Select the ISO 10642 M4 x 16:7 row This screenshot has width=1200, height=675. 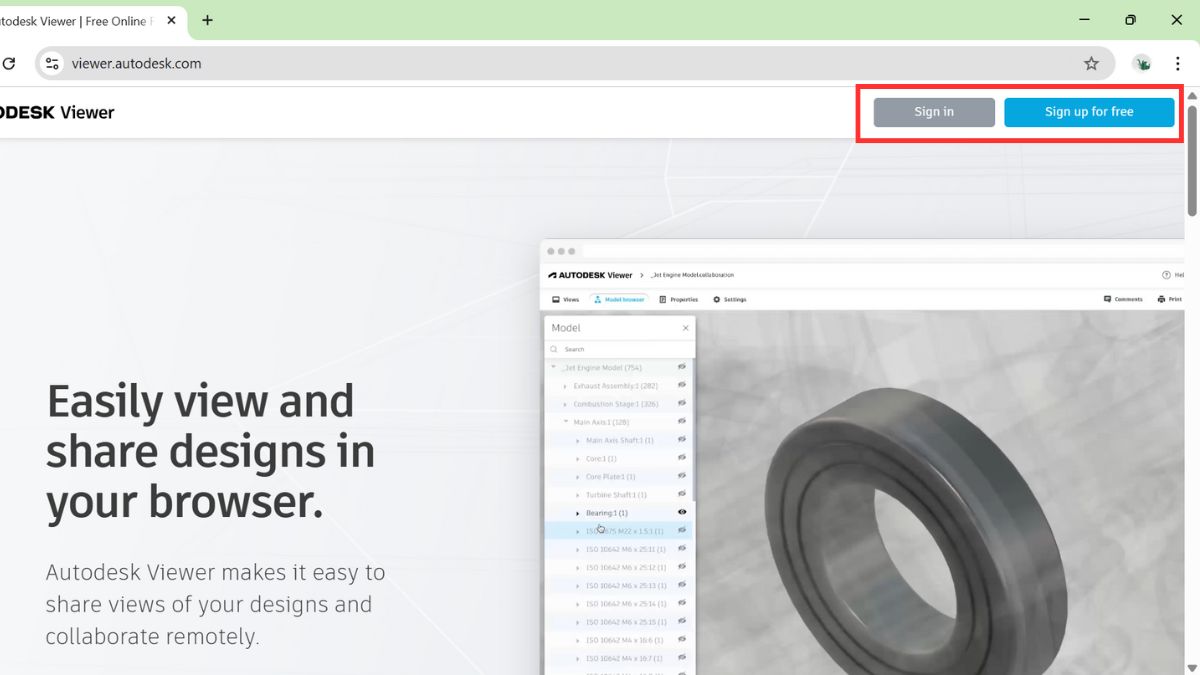(619, 658)
